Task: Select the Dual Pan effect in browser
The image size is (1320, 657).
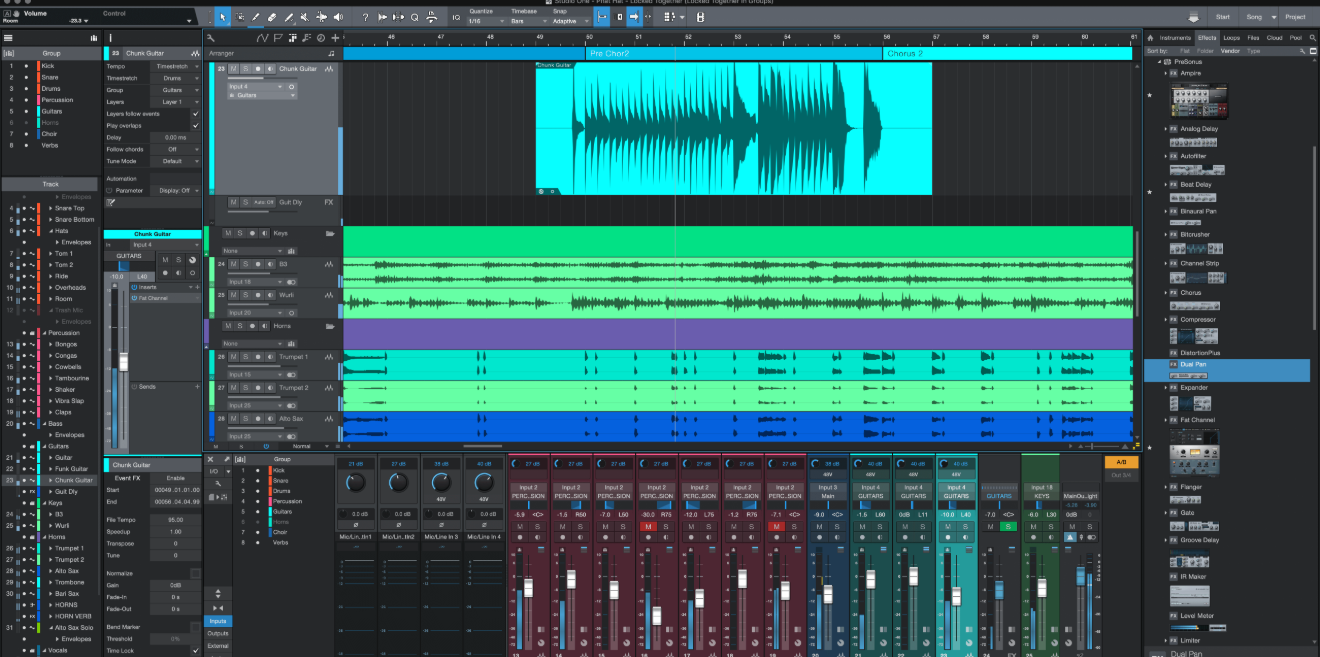Action: click(x=1226, y=370)
